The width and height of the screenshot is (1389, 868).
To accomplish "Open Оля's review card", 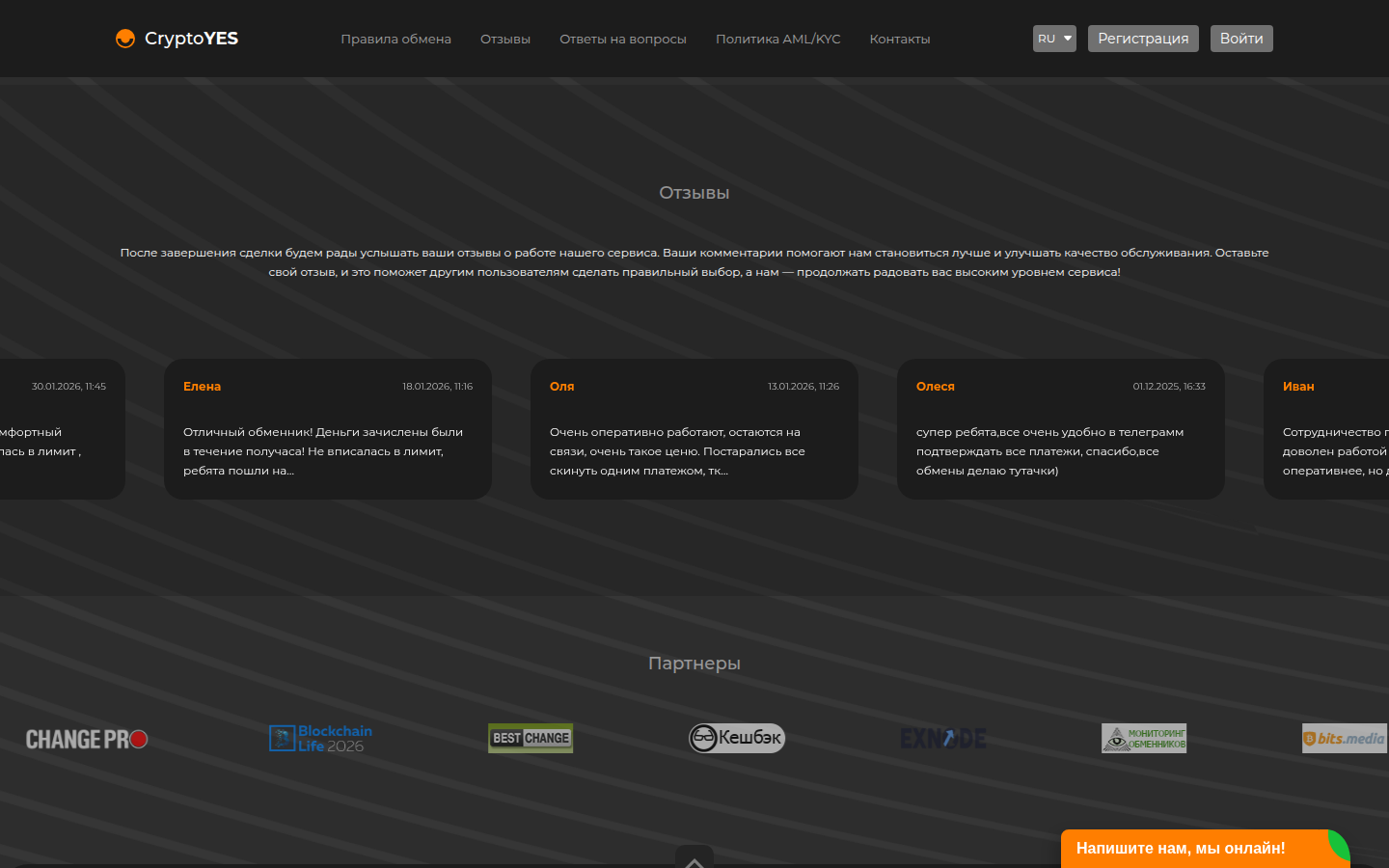I will click(x=694, y=429).
